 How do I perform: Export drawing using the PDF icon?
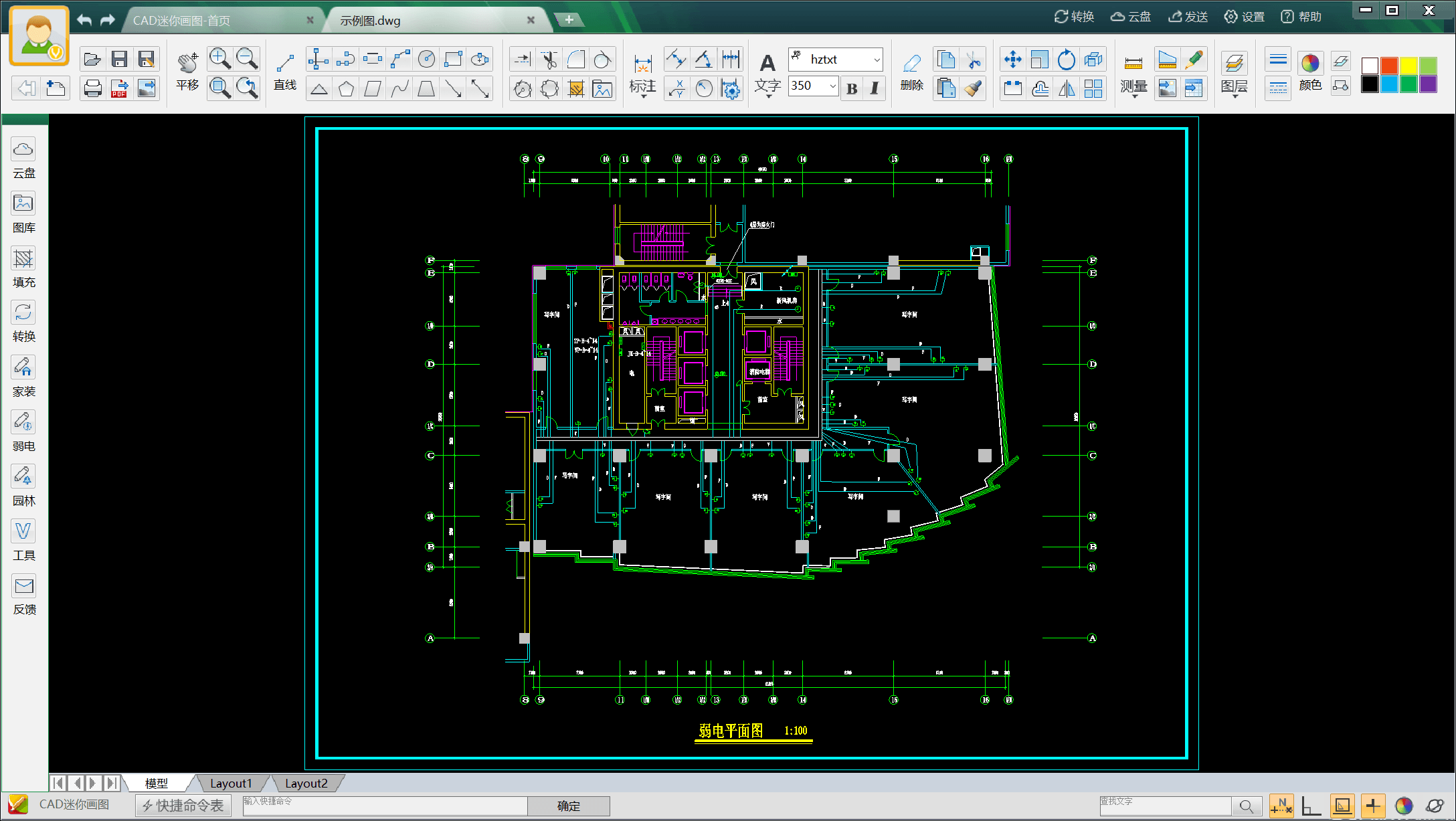pyautogui.click(x=119, y=88)
